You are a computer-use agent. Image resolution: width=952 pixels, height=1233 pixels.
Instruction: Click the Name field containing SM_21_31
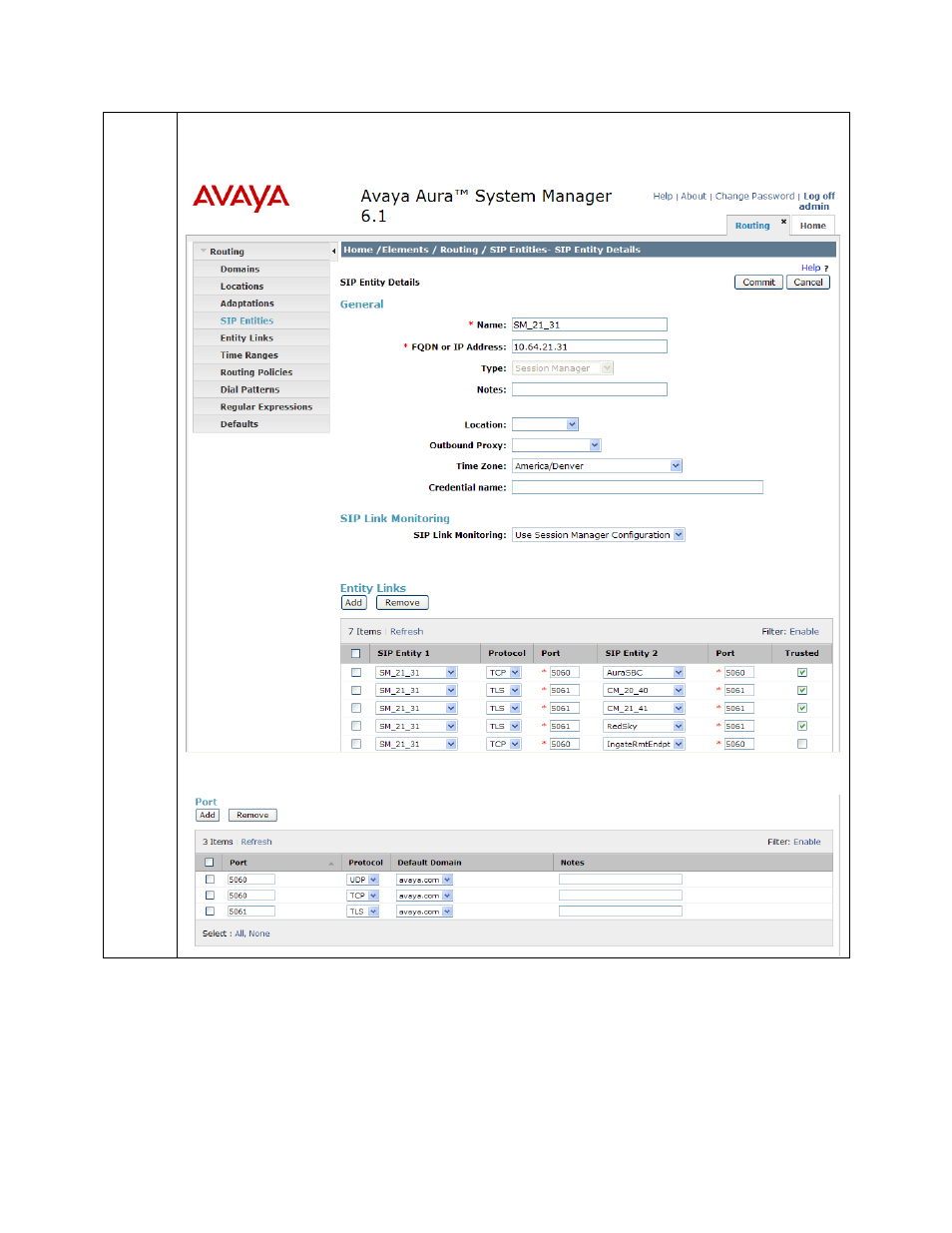(x=589, y=324)
